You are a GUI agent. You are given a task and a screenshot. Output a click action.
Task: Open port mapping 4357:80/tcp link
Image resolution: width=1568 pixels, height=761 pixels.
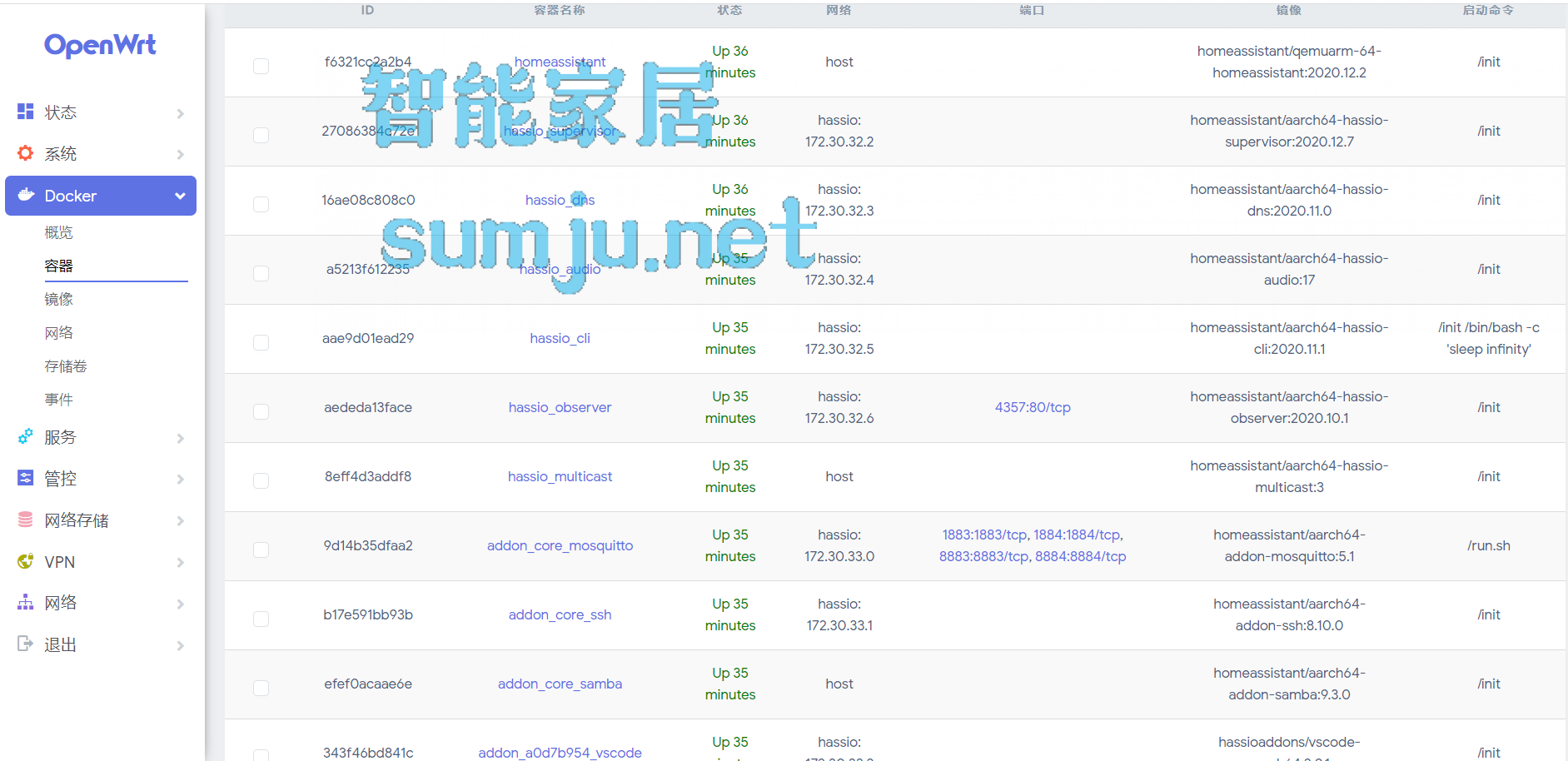(1033, 407)
